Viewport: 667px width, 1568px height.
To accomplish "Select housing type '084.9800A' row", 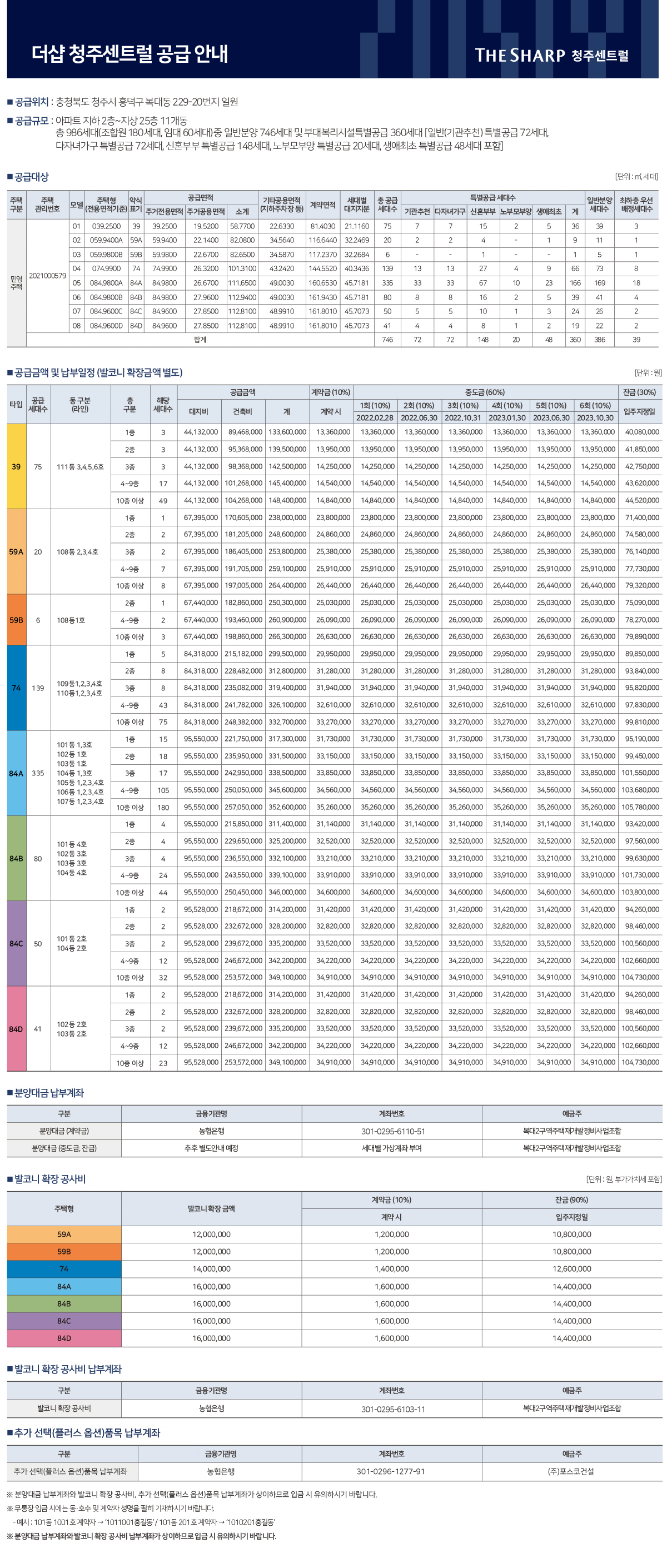I will coord(106,283).
